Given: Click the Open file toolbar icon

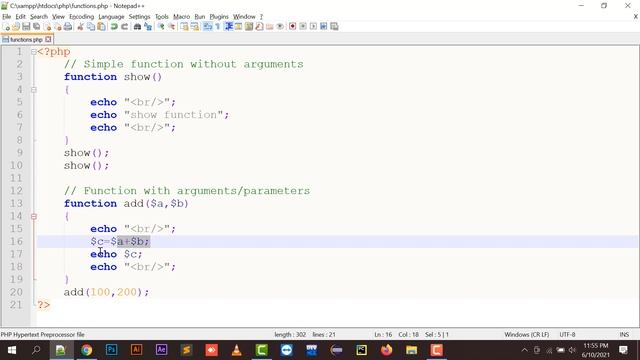Looking at the screenshot, I should (16, 27).
